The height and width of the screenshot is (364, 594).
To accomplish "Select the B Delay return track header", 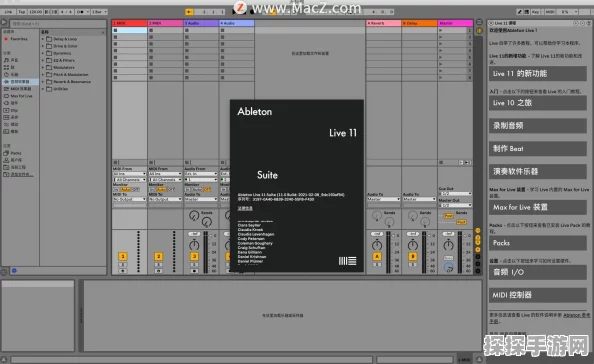I will pyautogui.click(x=419, y=23).
